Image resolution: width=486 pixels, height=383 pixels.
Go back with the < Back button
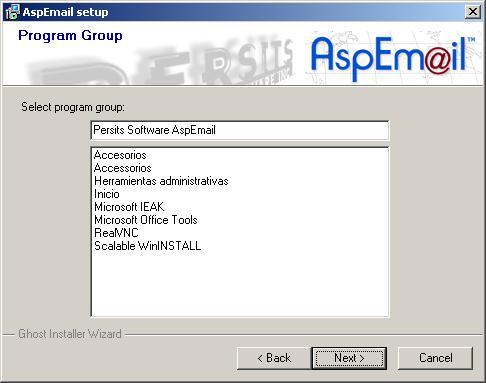tap(274, 358)
